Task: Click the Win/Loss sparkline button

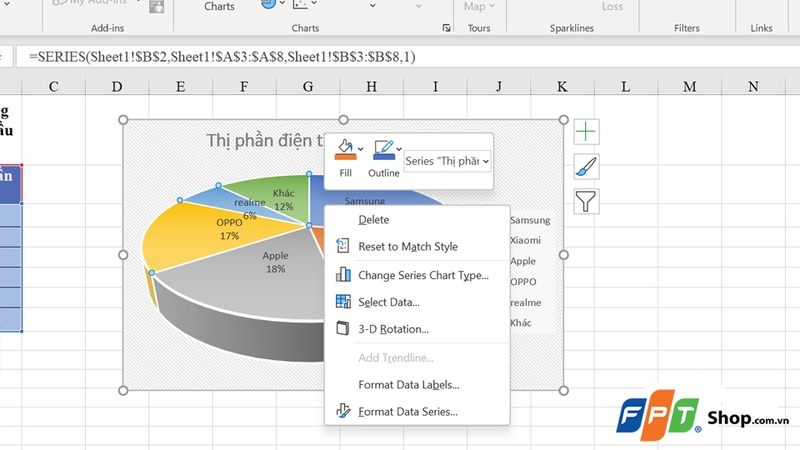Action: point(612,7)
